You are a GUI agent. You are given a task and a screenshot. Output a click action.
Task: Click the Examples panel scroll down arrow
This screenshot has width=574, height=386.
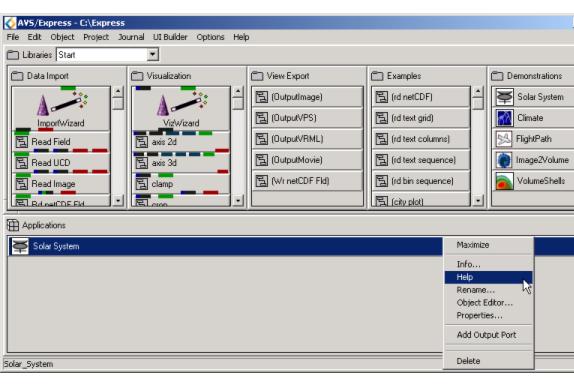click(x=478, y=201)
